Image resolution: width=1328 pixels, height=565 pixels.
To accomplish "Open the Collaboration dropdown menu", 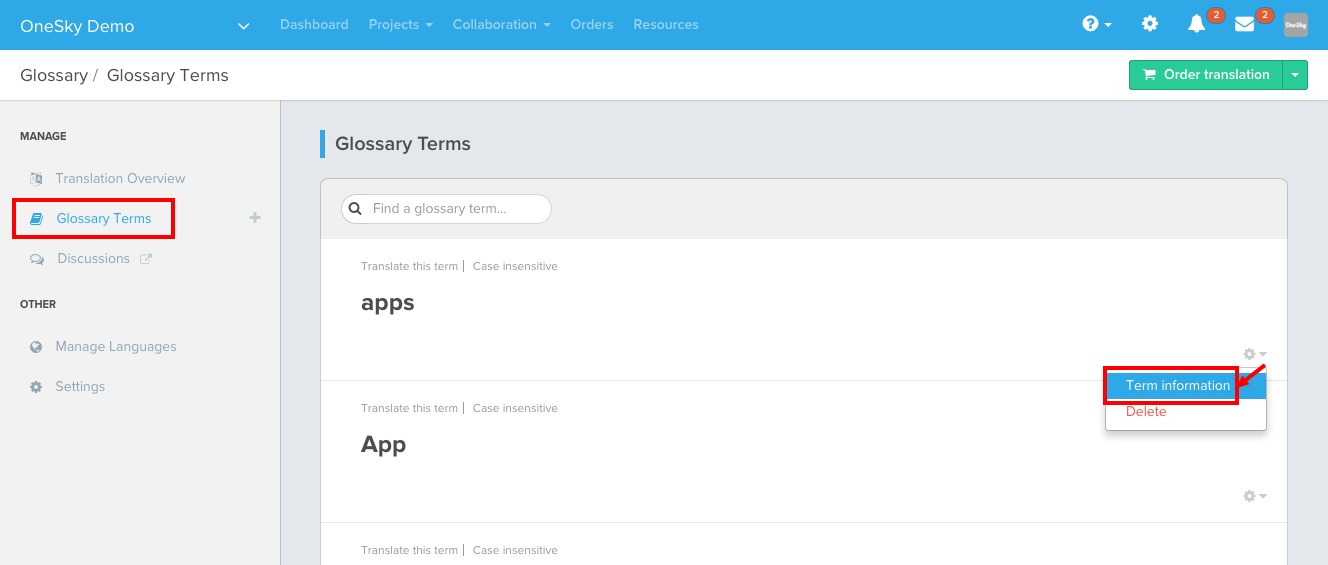I will coord(501,24).
